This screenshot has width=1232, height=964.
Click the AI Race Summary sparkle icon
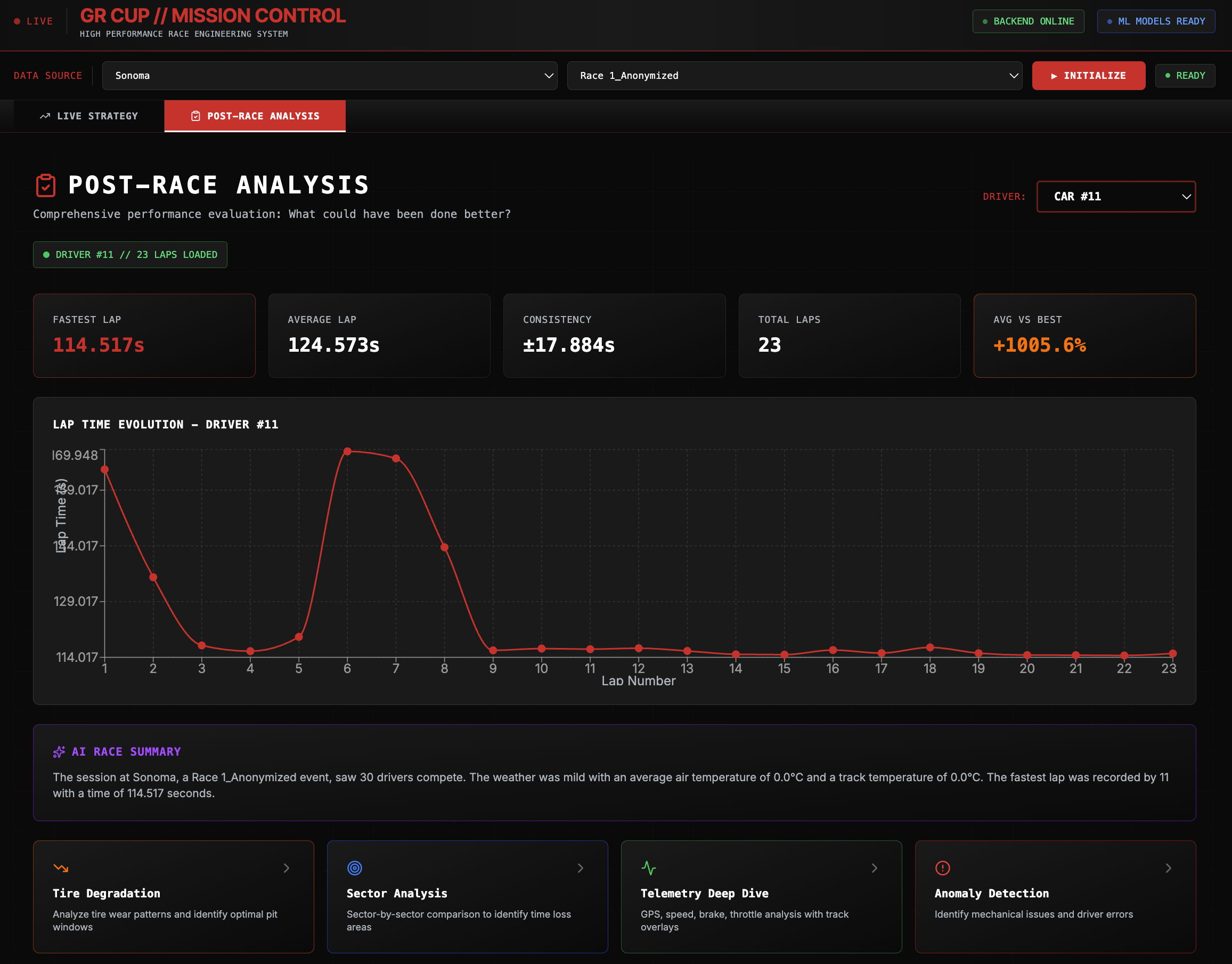point(59,752)
